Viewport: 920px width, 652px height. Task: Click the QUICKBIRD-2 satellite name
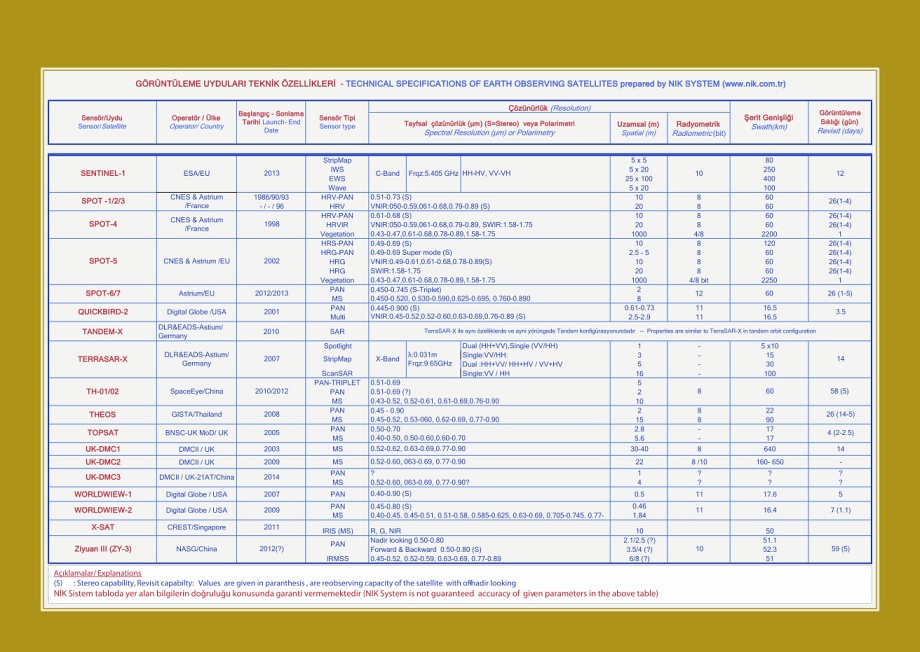pos(103,312)
